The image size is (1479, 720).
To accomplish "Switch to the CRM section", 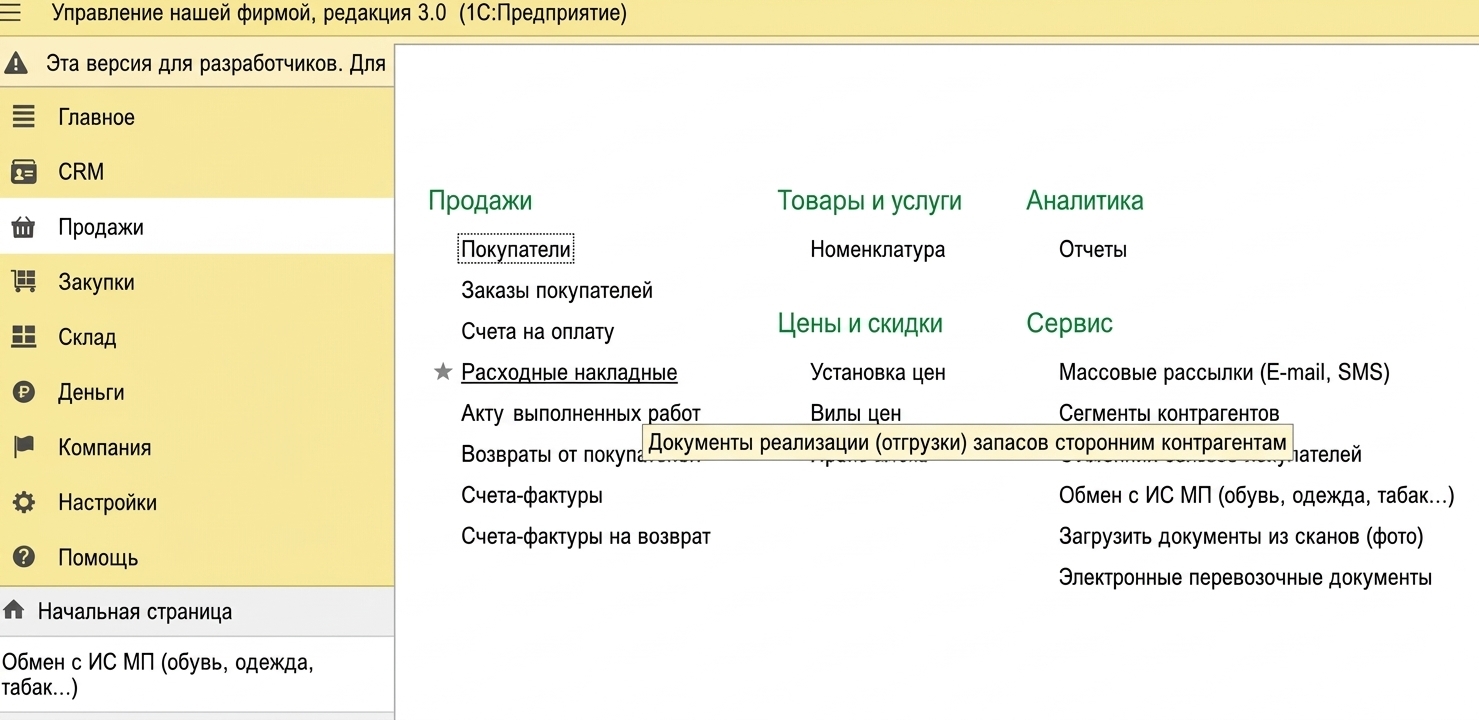I will point(197,172).
